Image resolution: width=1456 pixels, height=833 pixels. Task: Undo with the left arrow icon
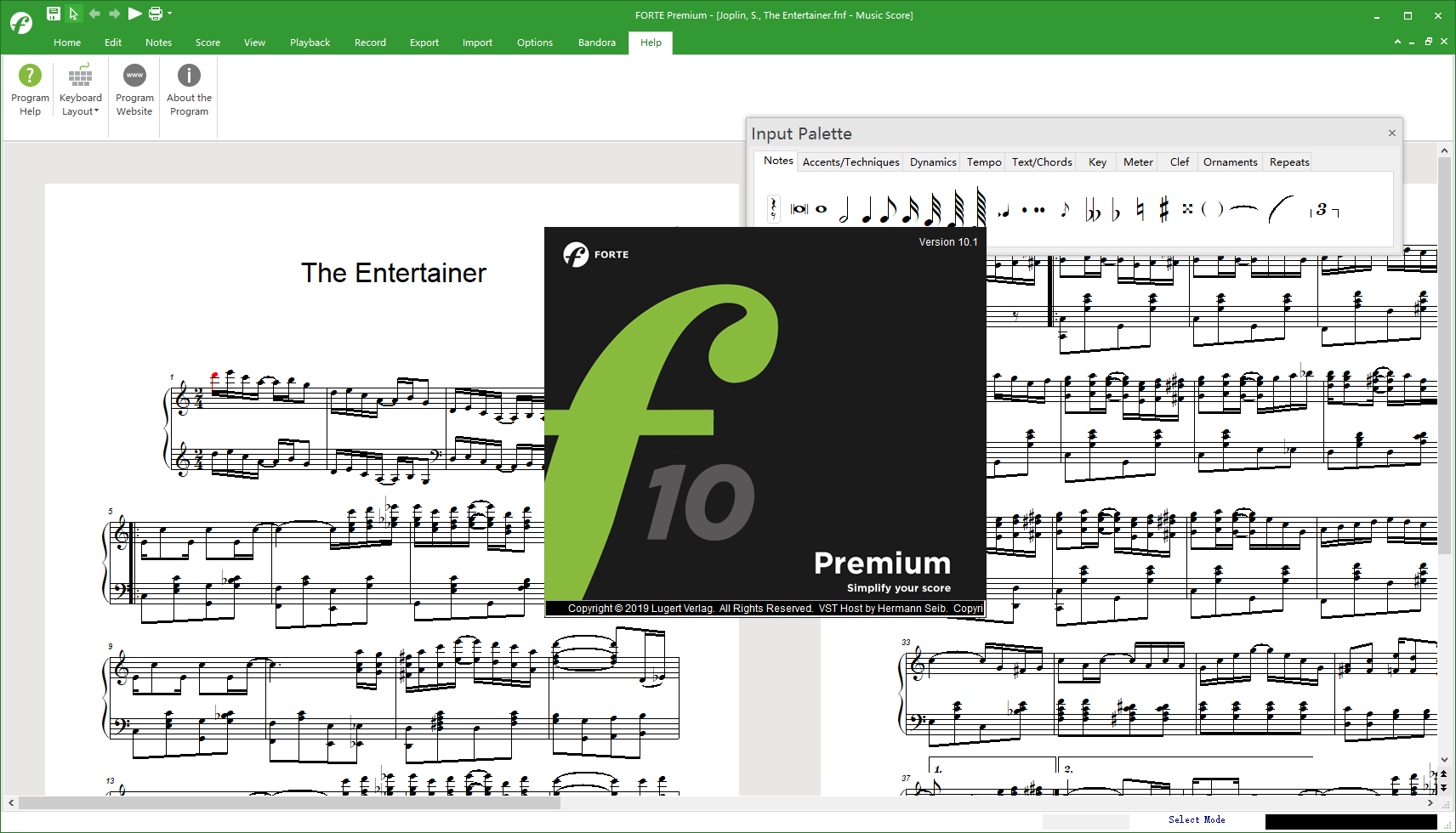(x=94, y=14)
